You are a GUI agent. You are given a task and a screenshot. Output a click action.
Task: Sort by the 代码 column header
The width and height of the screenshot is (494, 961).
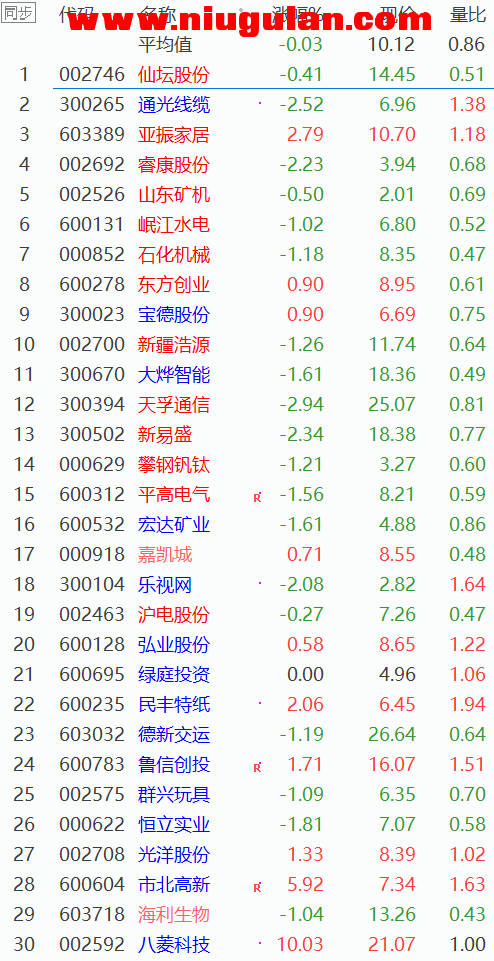(77, 15)
